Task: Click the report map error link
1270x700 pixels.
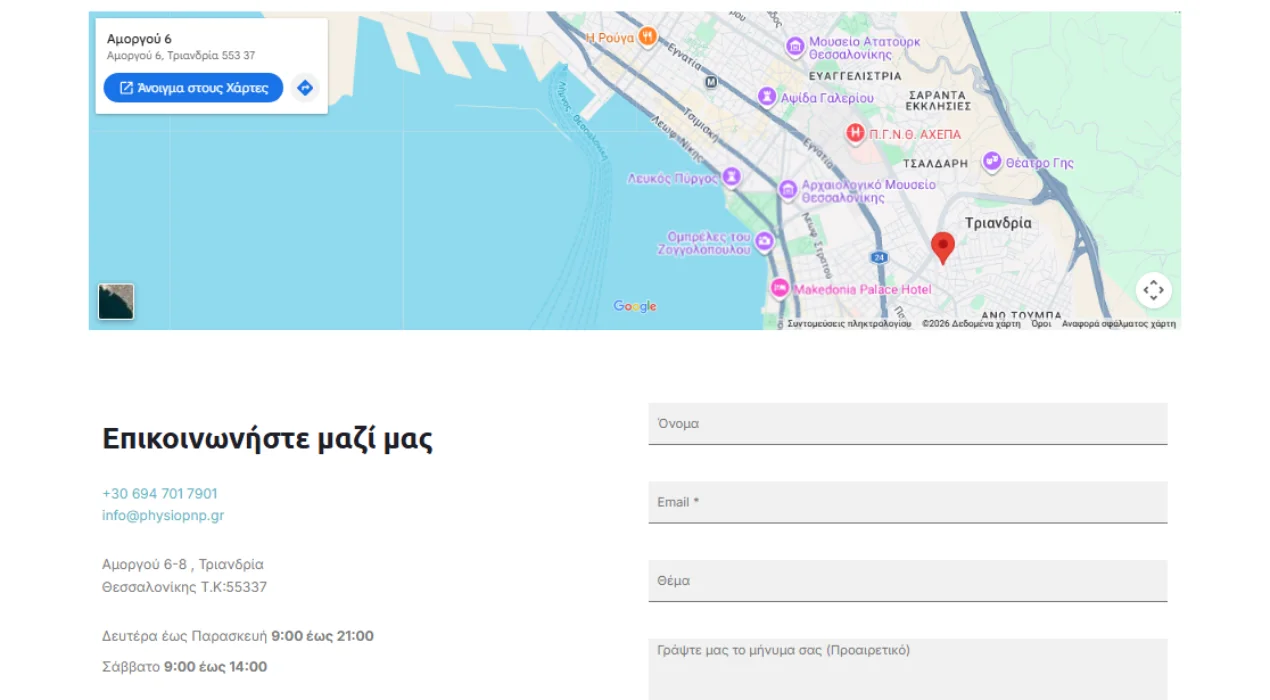Action: click(1119, 324)
